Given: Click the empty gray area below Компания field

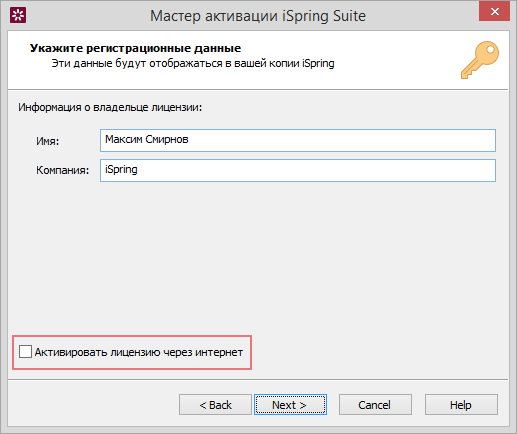Looking at the screenshot, I should coord(258,257).
